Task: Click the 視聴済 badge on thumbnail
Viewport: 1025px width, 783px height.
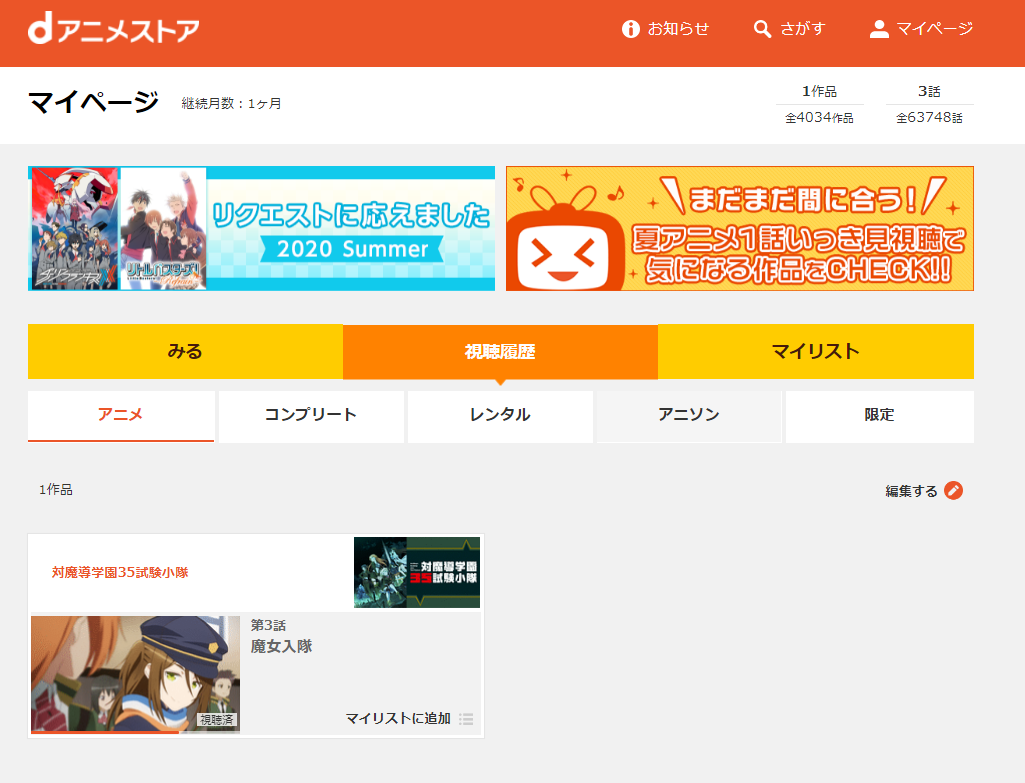Action: pyautogui.click(x=217, y=720)
